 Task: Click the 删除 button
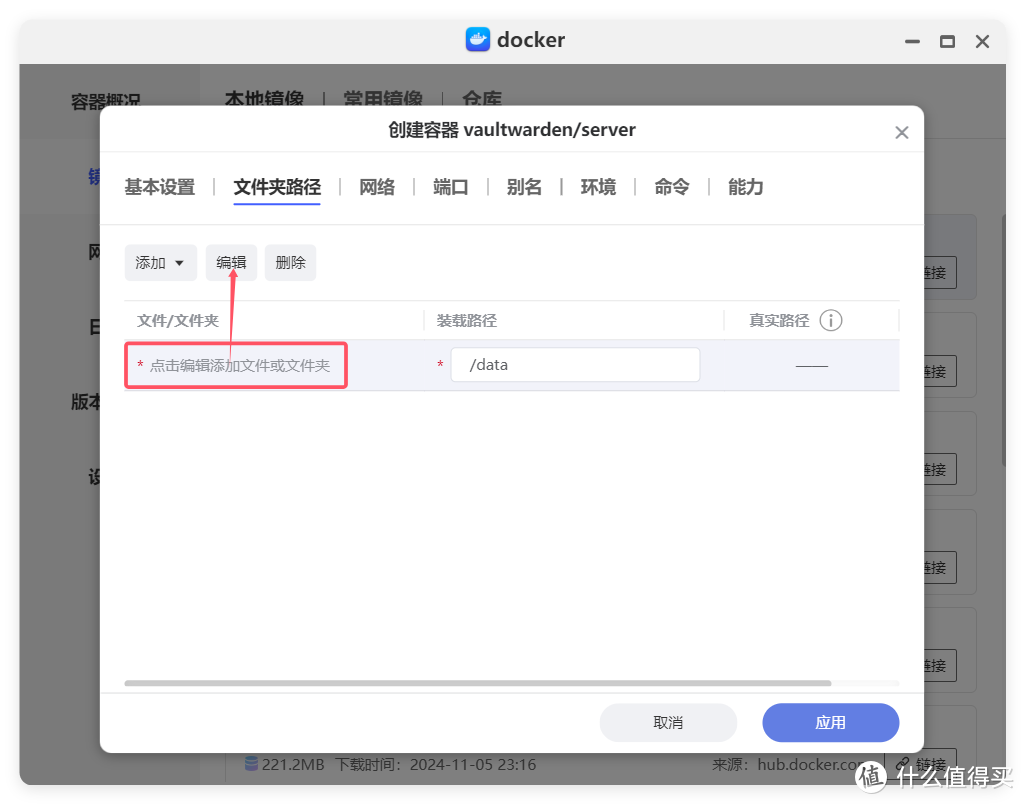click(x=290, y=263)
